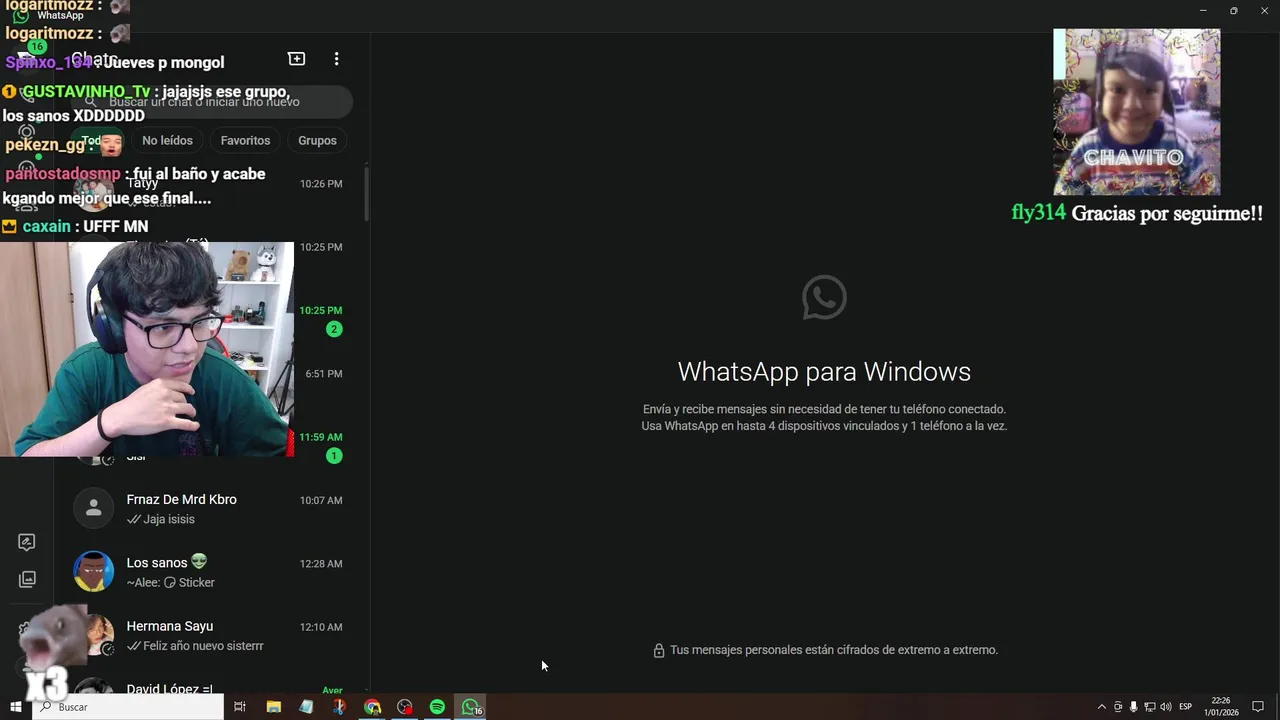Click the Meet Now camera tray icon
The image size is (1280, 720).
click(1118, 707)
